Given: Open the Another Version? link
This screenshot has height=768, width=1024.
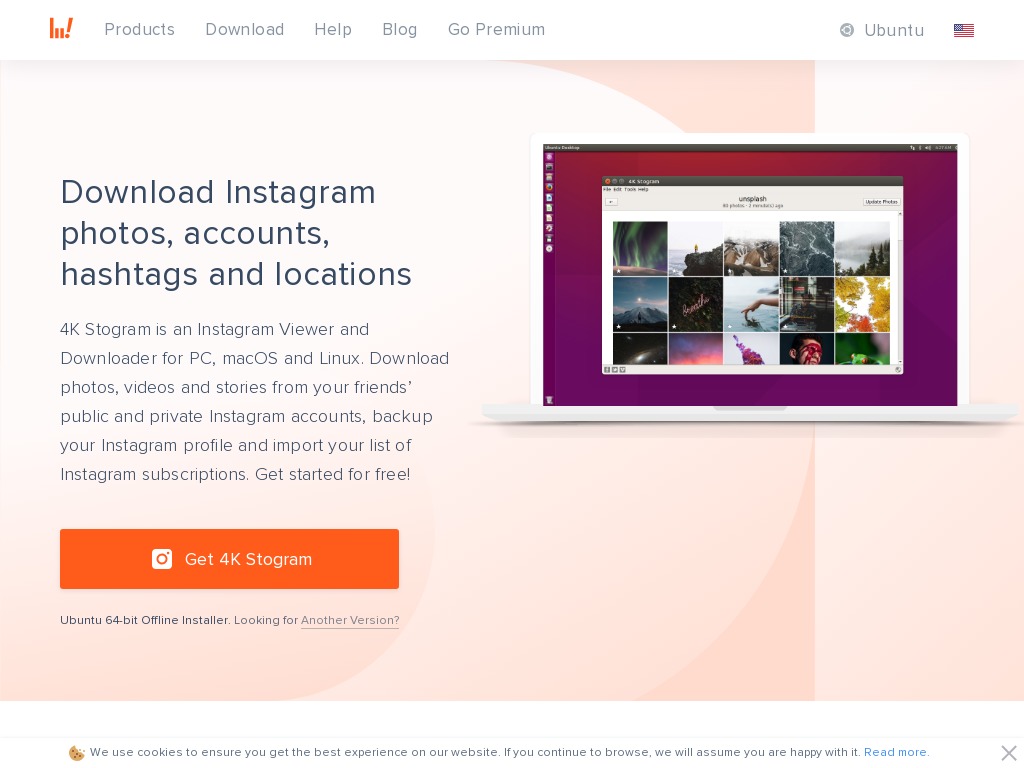Looking at the screenshot, I should [350, 620].
